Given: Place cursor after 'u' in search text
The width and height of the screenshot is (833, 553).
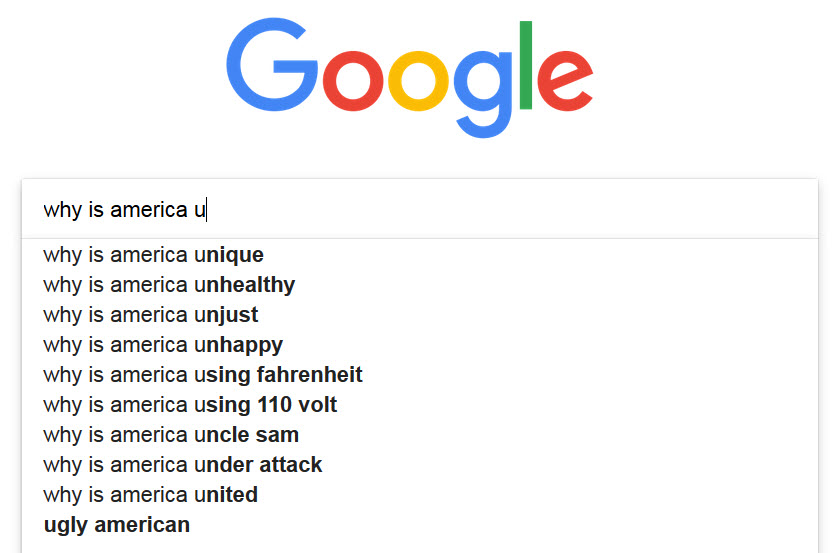Looking at the screenshot, I should (206, 210).
